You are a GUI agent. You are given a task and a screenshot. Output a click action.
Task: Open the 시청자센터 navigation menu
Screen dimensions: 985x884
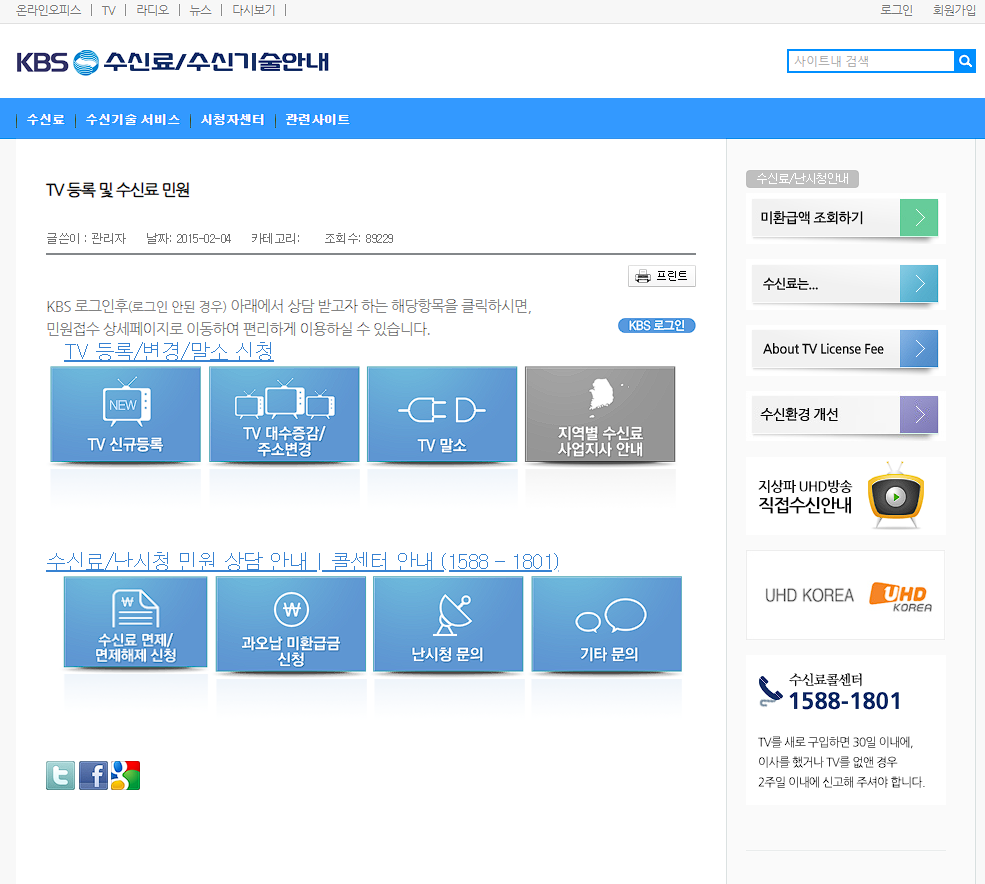232,119
